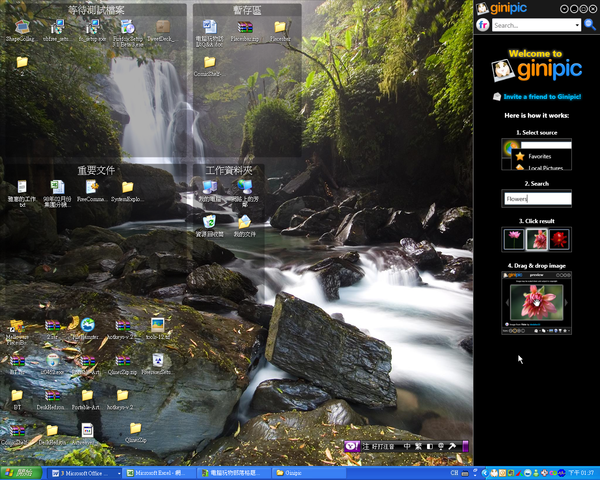Open 我的文件 My Documents icon
This screenshot has width=600, height=480.
point(245,222)
